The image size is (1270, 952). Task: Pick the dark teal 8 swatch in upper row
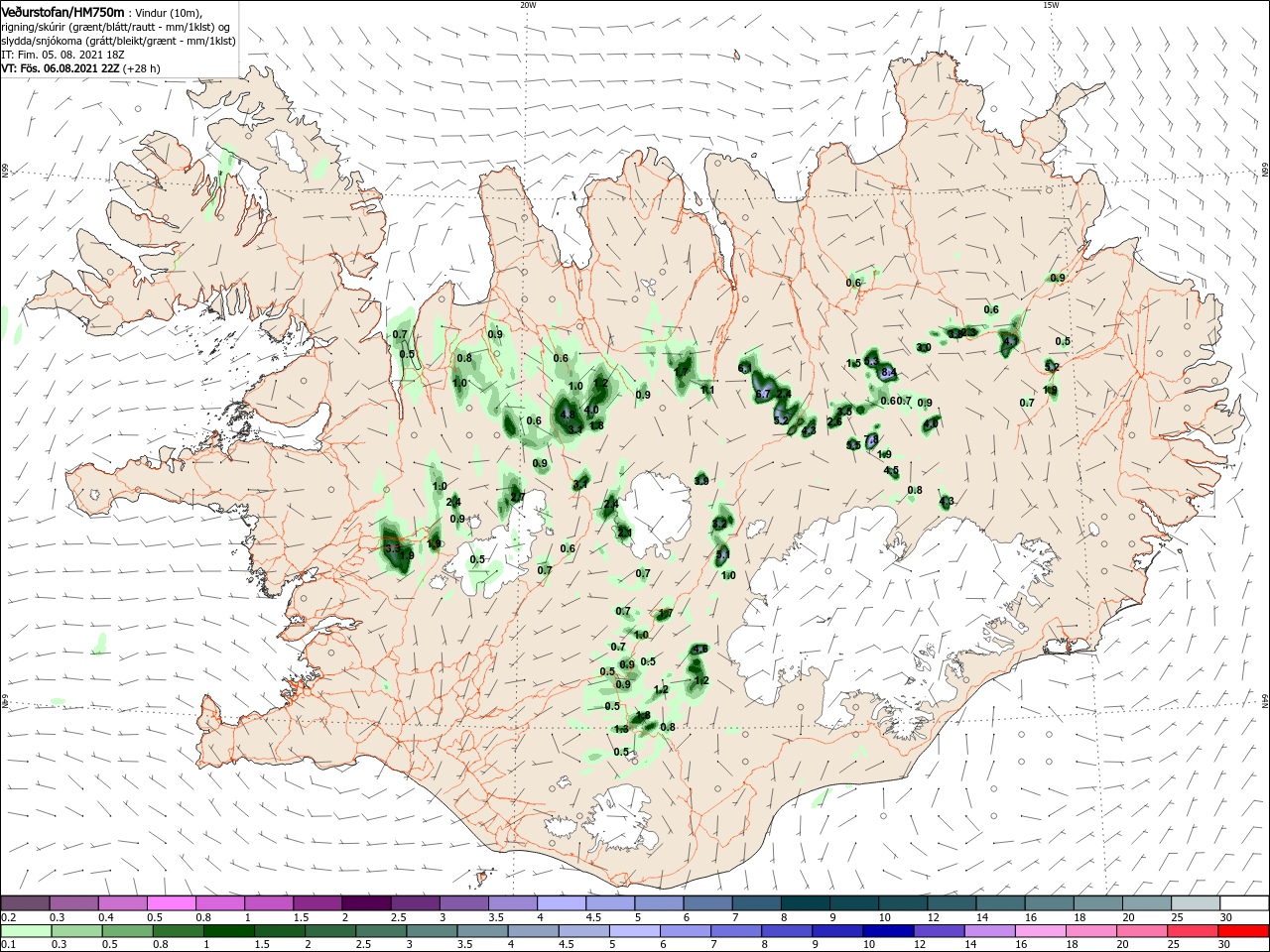(x=804, y=903)
